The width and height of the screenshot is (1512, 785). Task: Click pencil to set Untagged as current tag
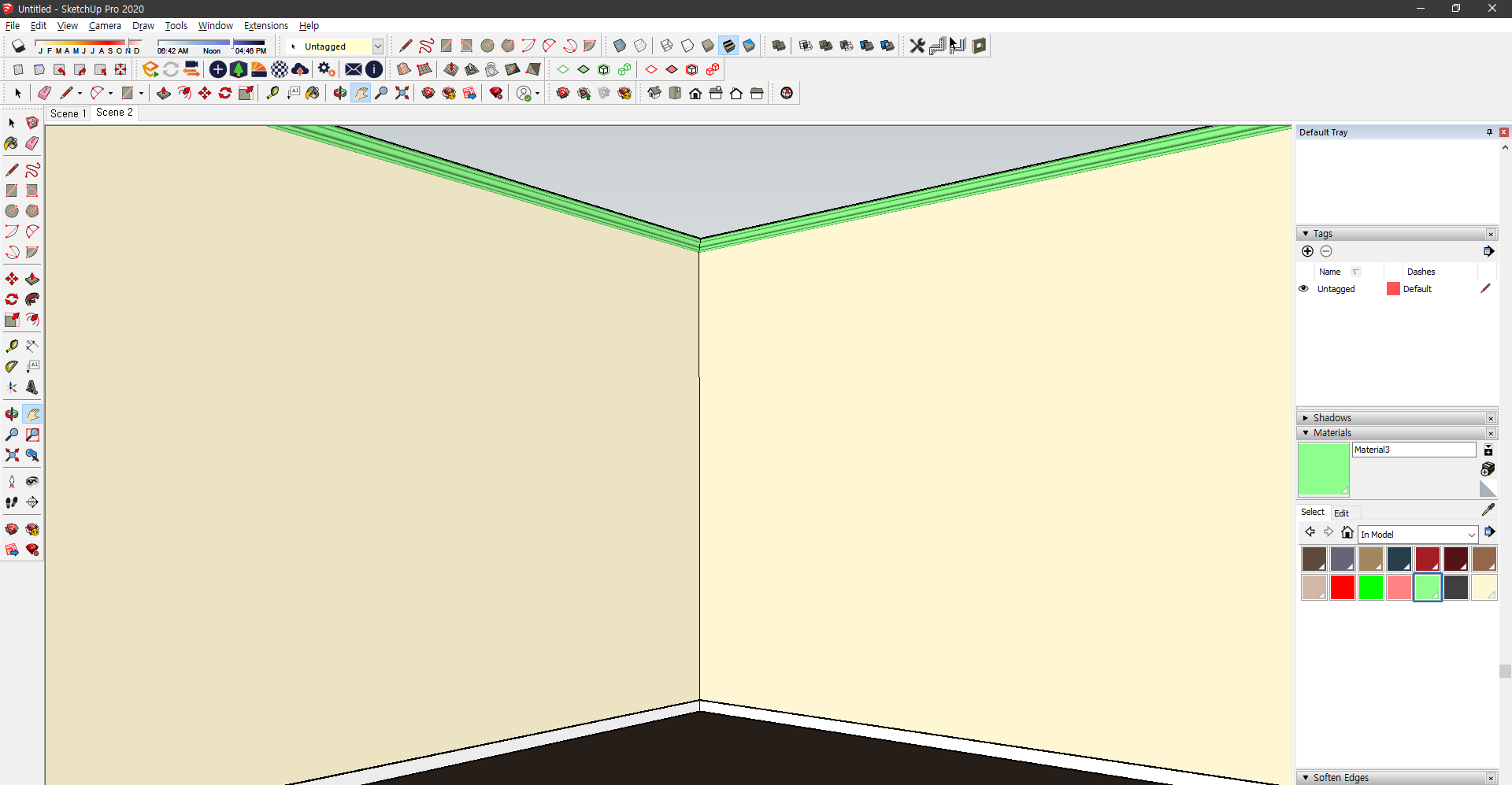[1485, 289]
